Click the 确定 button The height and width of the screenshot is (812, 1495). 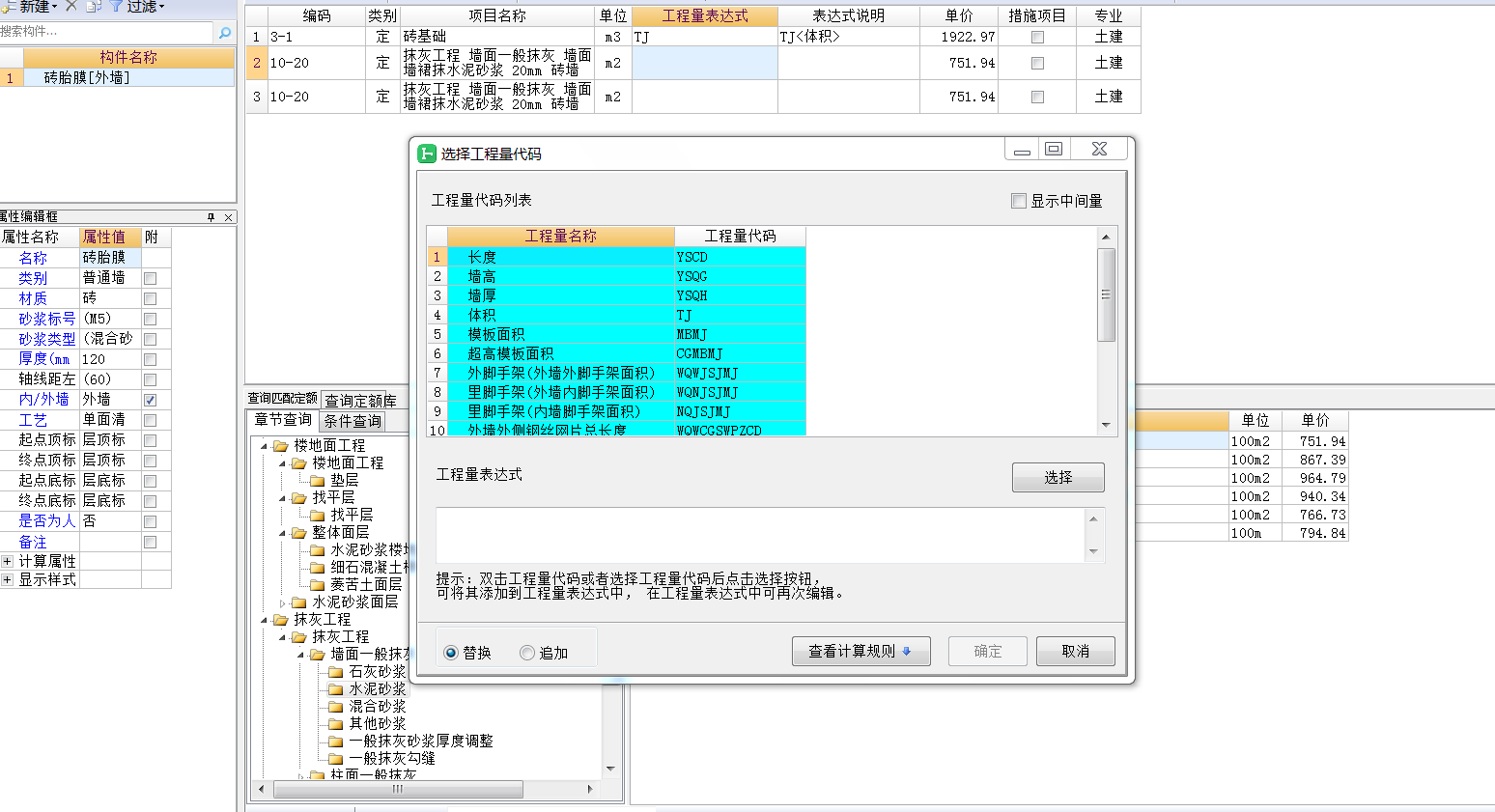pyautogui.click(x=987, y=652)
